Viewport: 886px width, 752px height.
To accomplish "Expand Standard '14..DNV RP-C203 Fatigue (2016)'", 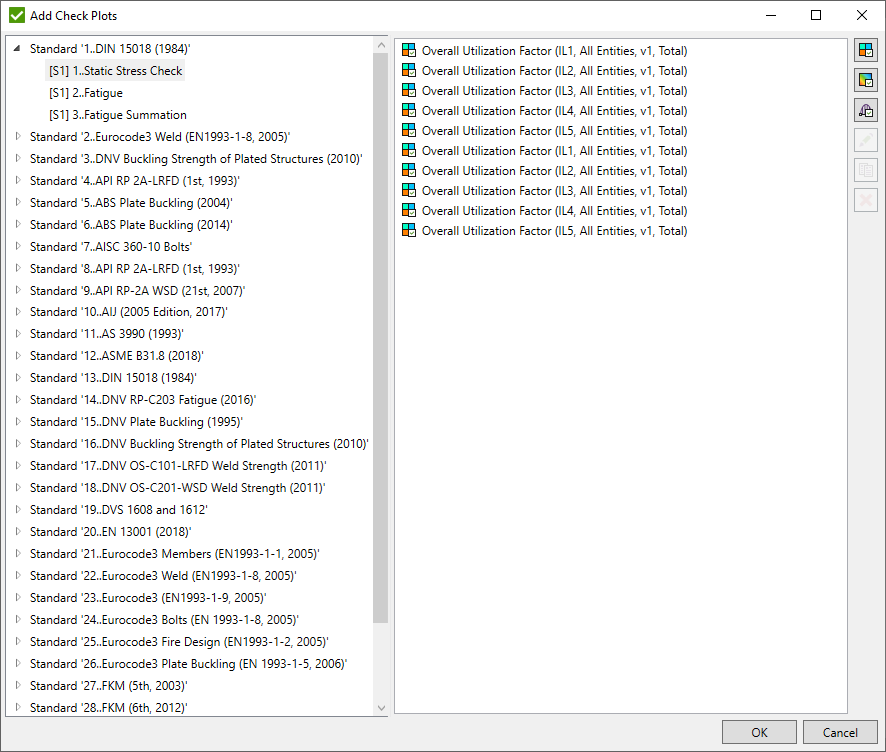I will coord(19,400).
